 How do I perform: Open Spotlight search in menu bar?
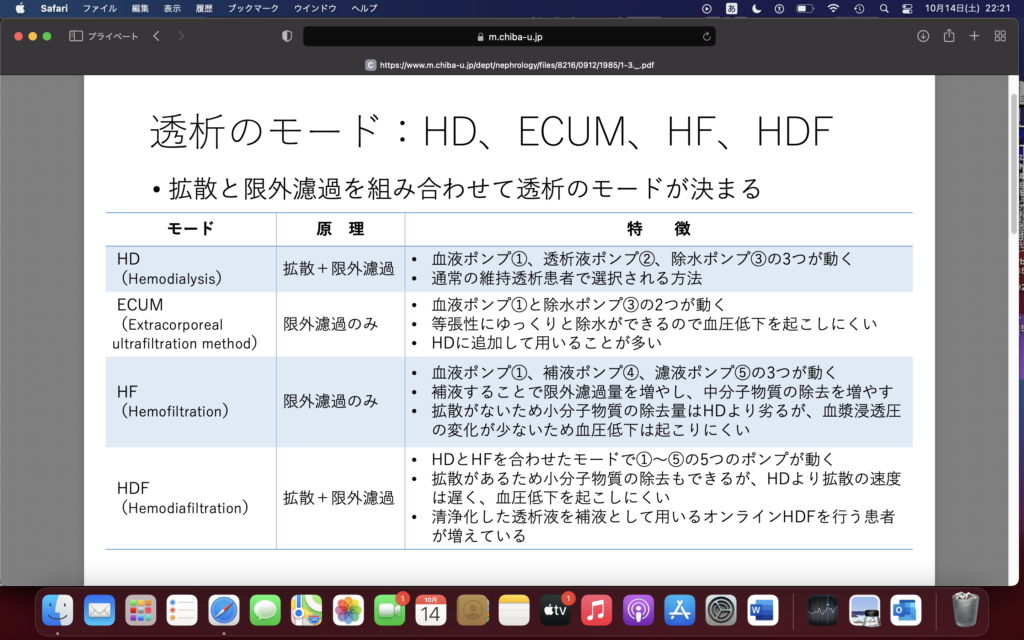tap(883, 8)
